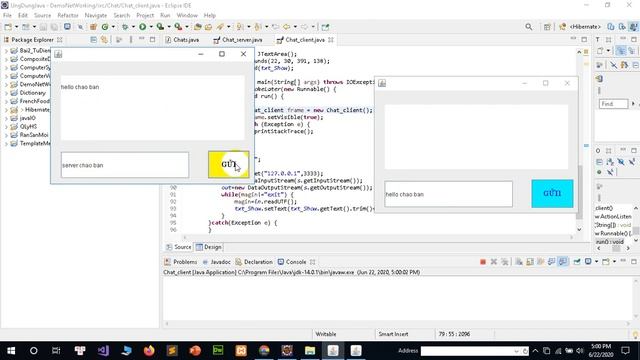
Task: Switch to the Javadoc view tab
Action: [216, 262]
